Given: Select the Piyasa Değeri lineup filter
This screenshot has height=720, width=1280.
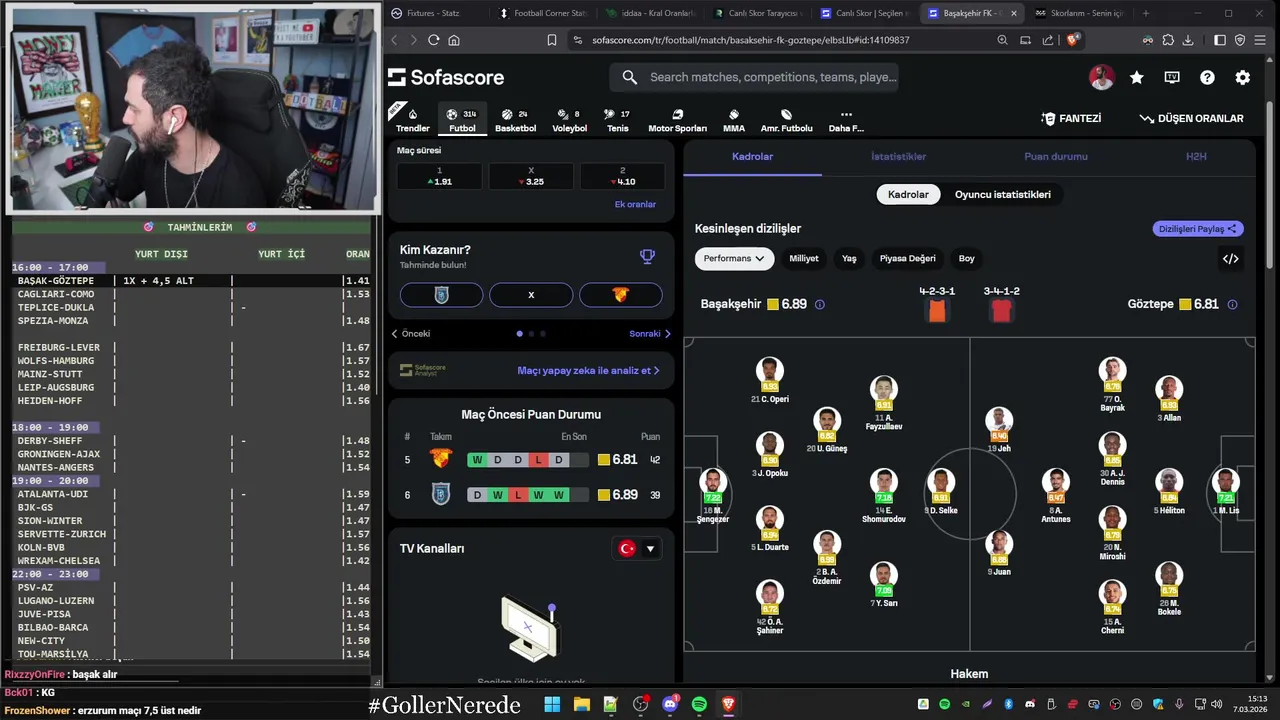Looking at the screenshot, I should pyautogui.click(x=907, y=259).
